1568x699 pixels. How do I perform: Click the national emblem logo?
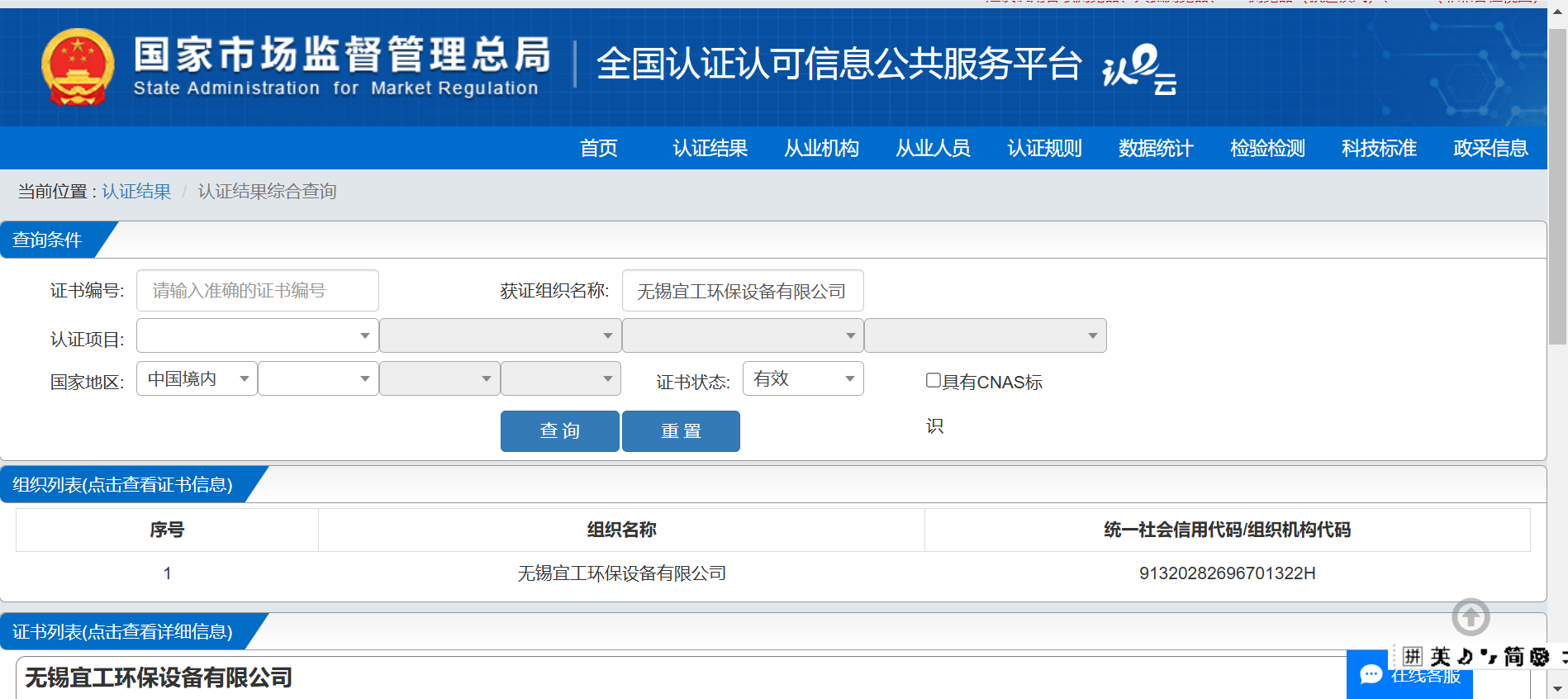[78, 68]
